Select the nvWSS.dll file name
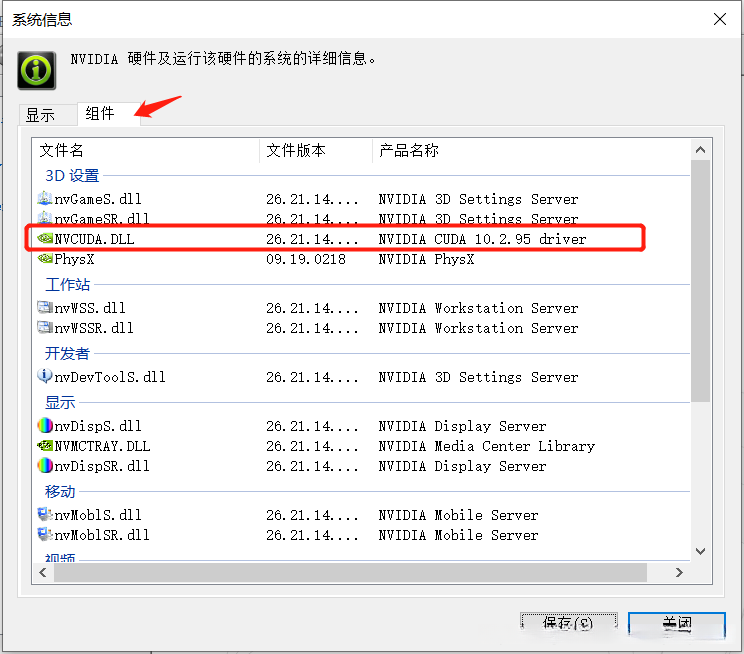Screen dimensions: 744x654 coord(90,308)
